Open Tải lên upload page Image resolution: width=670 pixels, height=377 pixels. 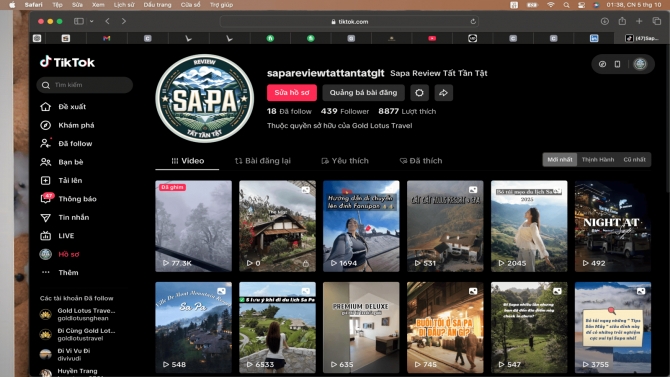(x=61, y=180)
